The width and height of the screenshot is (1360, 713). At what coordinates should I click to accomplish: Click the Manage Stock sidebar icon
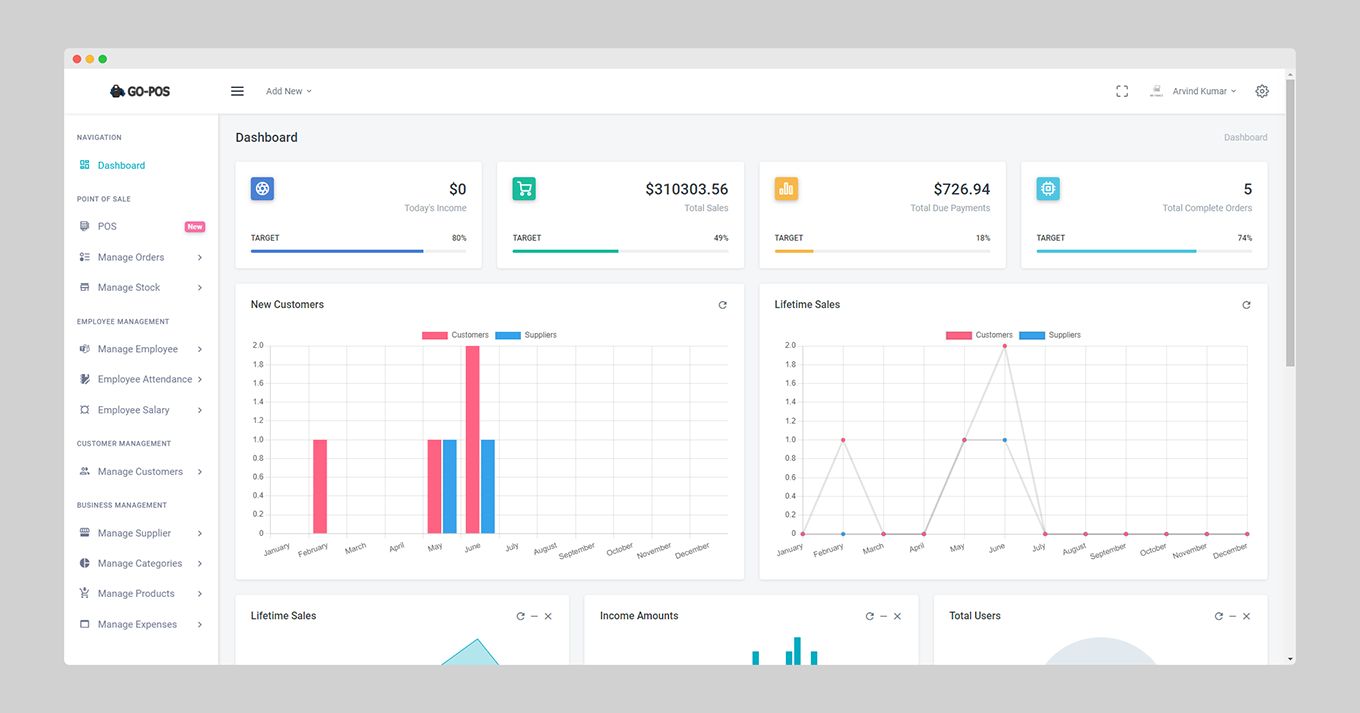85,288
